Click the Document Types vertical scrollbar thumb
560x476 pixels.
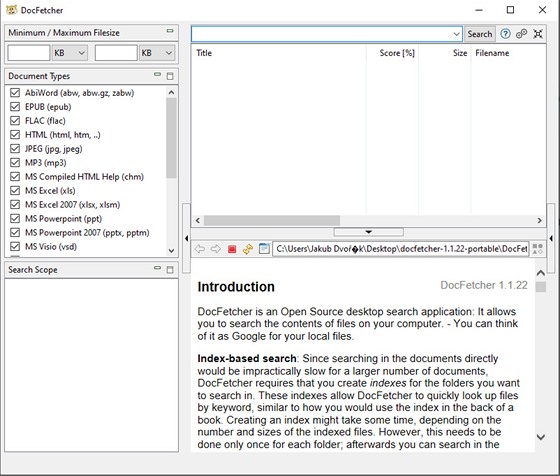[x=171, y=137]
